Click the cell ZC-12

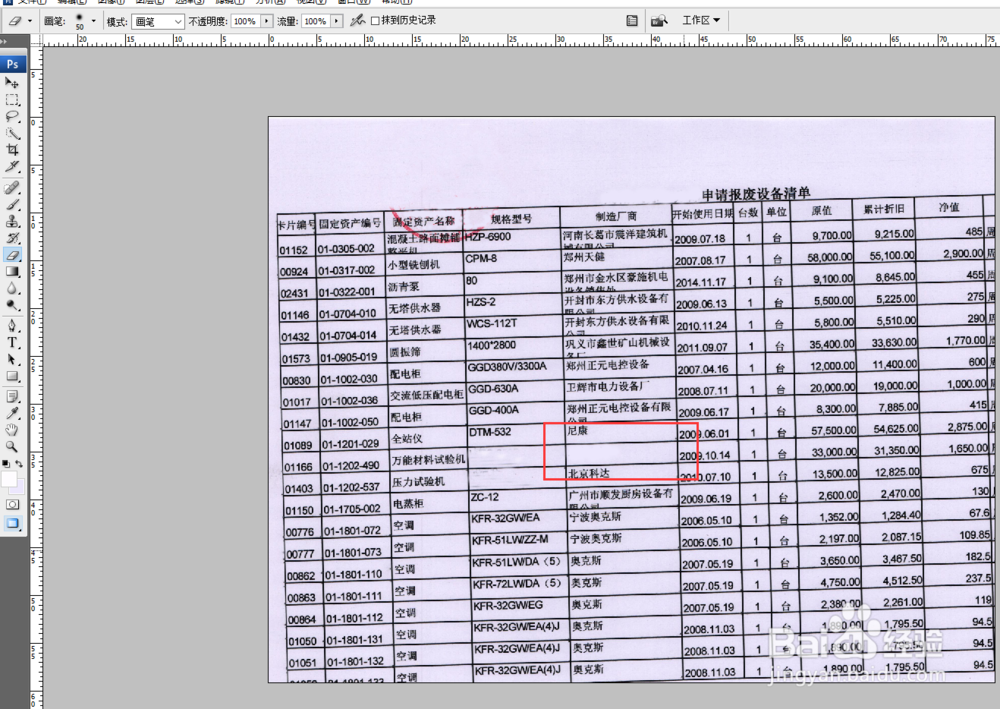[485, 497]
